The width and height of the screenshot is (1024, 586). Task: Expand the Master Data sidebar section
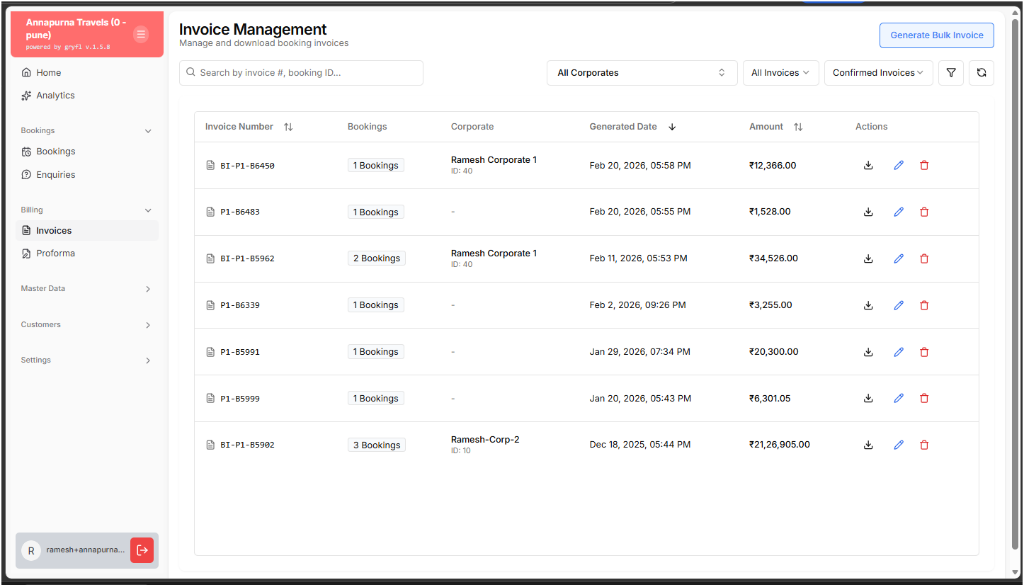pos(148,288)
